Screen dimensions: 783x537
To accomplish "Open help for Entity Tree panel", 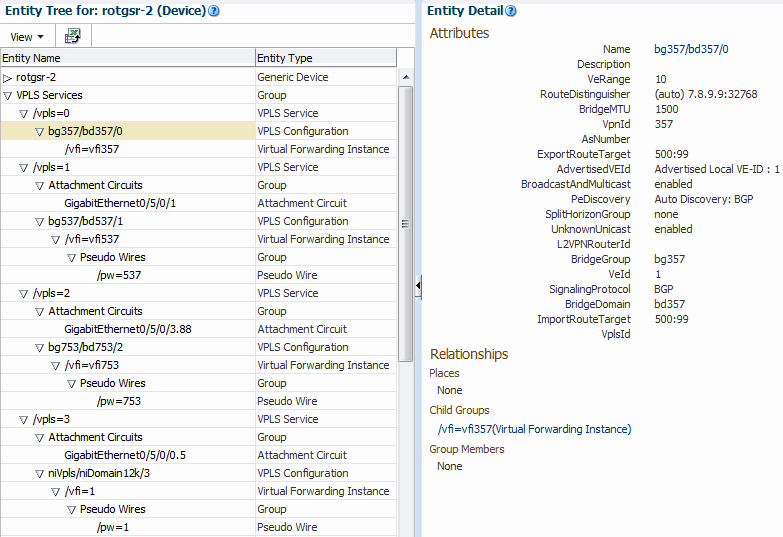I will (x=214, y=10).
